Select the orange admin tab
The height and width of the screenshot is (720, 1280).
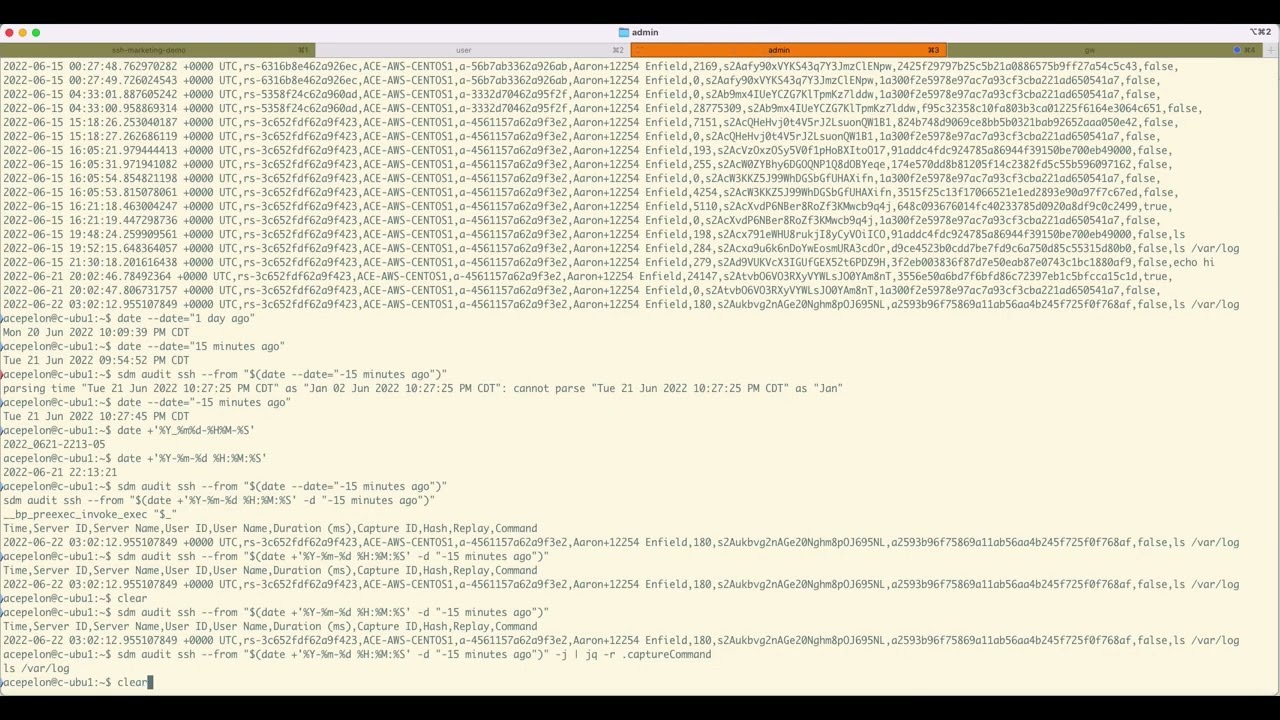(788, 50)
